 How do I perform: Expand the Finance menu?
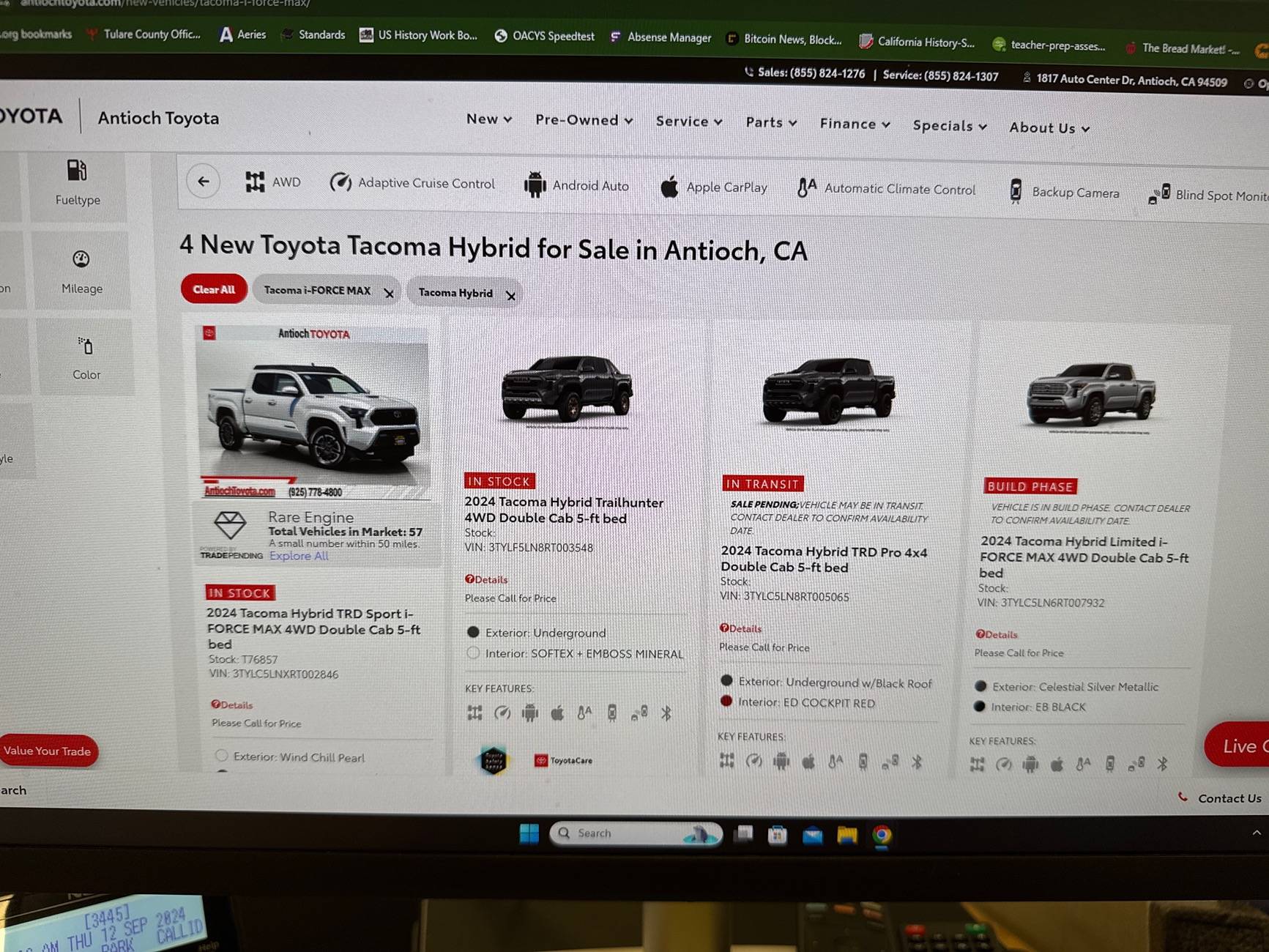coord(855,124)
